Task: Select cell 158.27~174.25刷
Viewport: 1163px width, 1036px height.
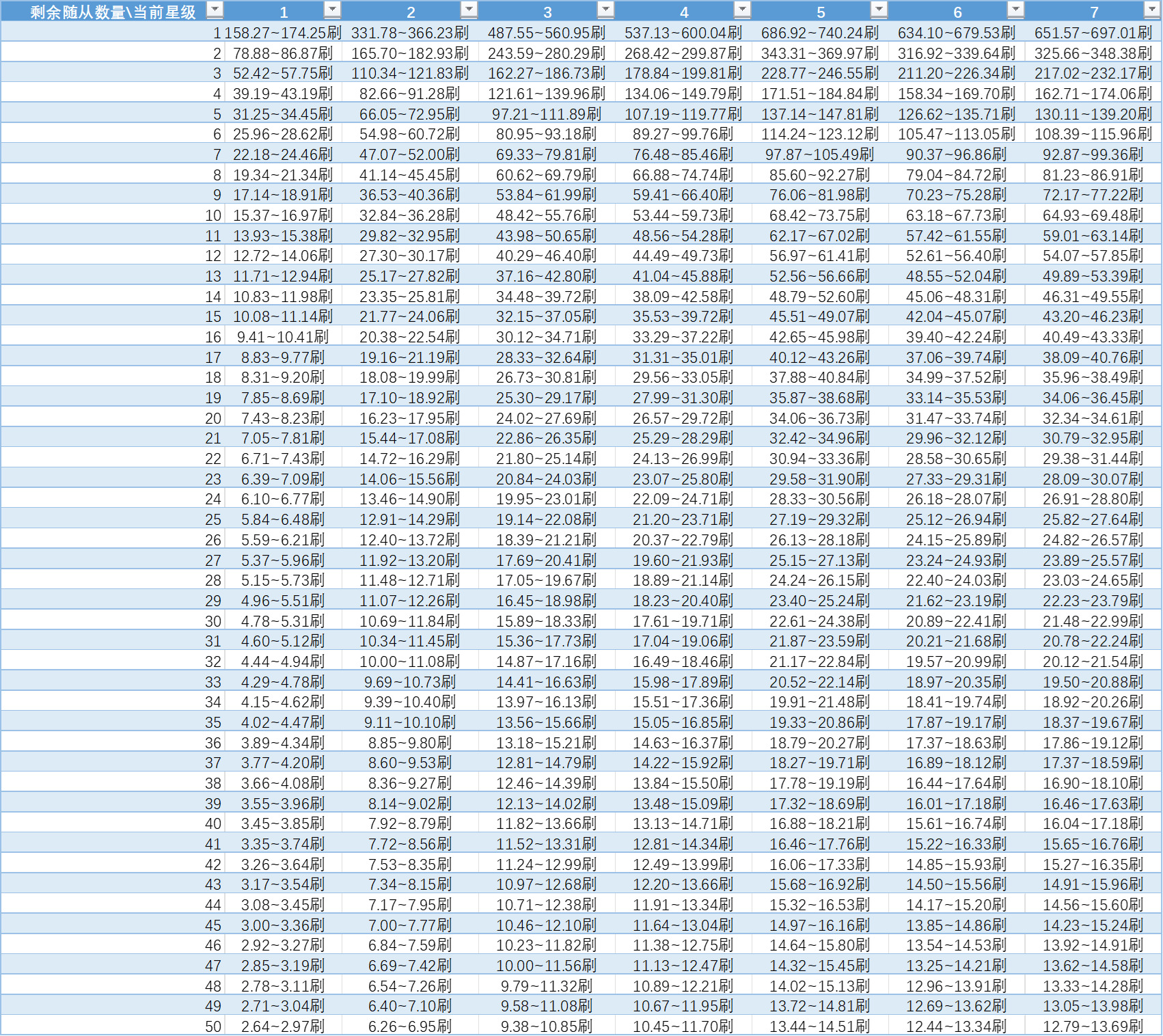Action: point(283,32)
